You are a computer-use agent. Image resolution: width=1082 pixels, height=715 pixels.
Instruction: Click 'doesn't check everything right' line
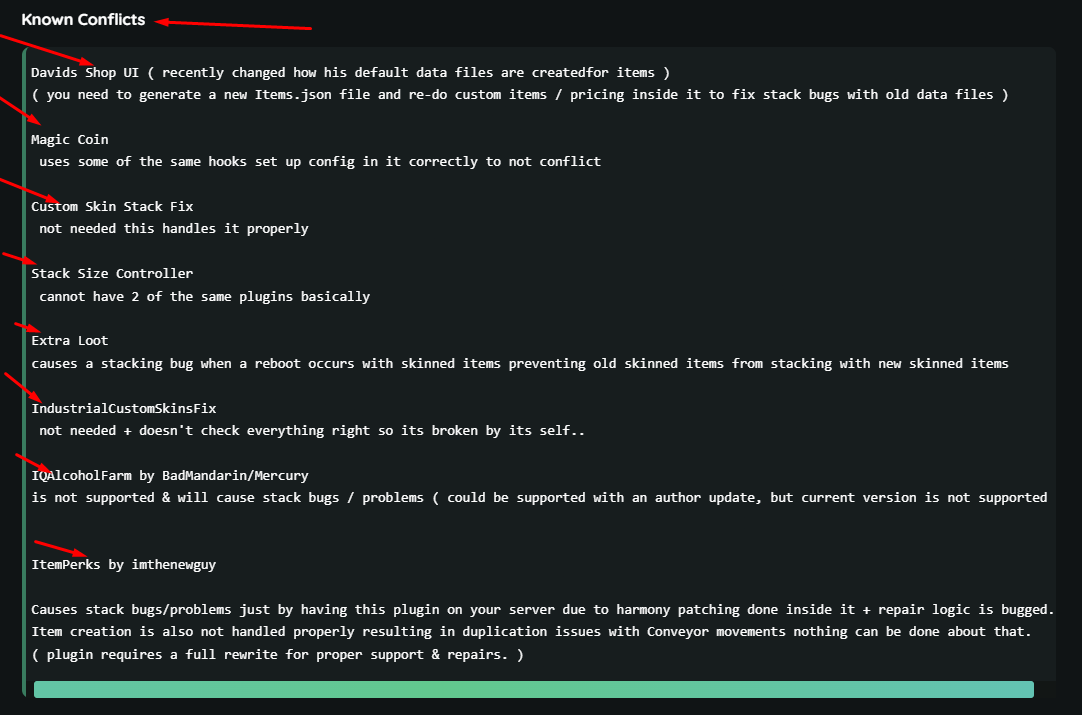(312, 430)
